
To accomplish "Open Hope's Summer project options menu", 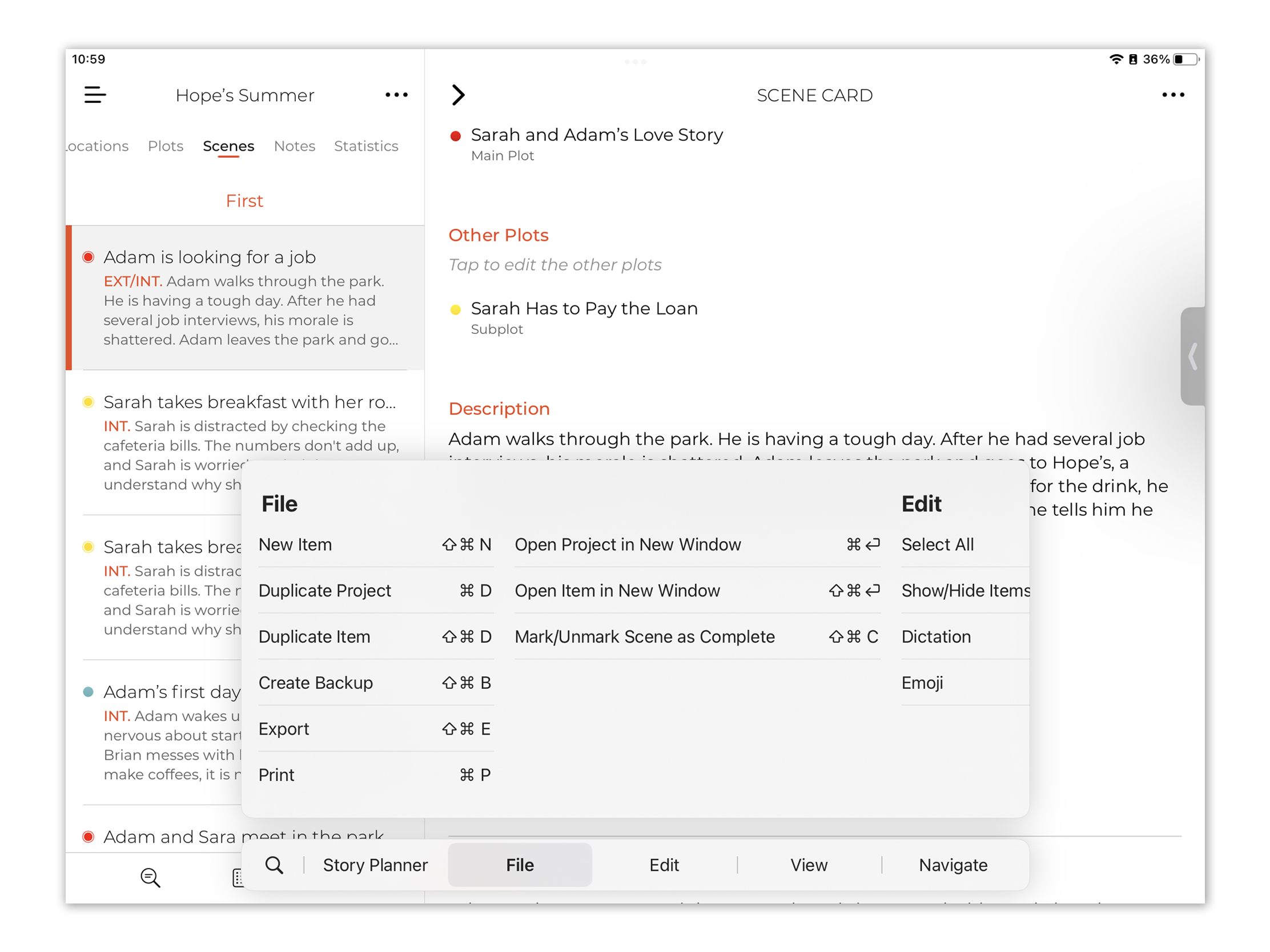I will coord(396,95).
